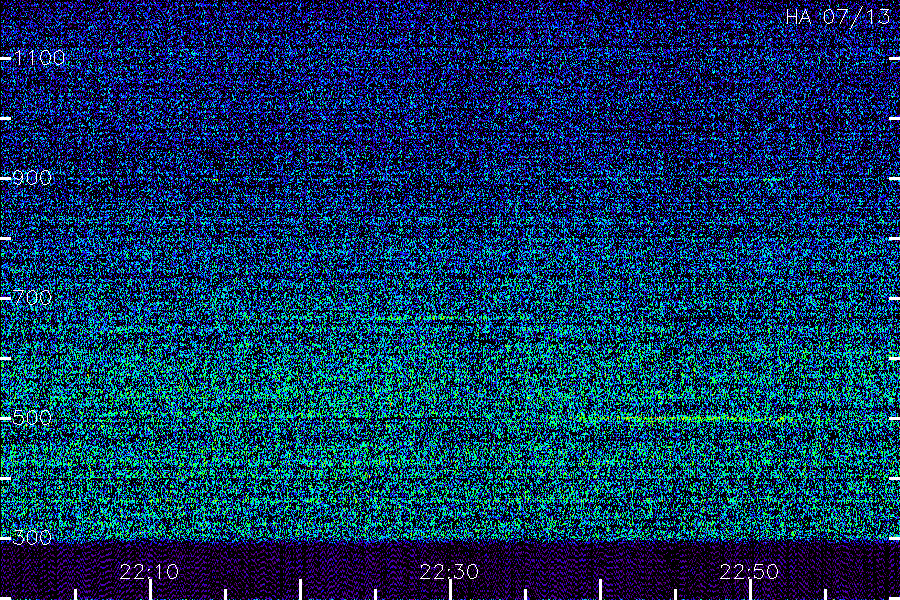The height and width of the screenshot is (600, 900).
Task: Click the 1100 frequency axis label
Action: [x=39, y=58]
